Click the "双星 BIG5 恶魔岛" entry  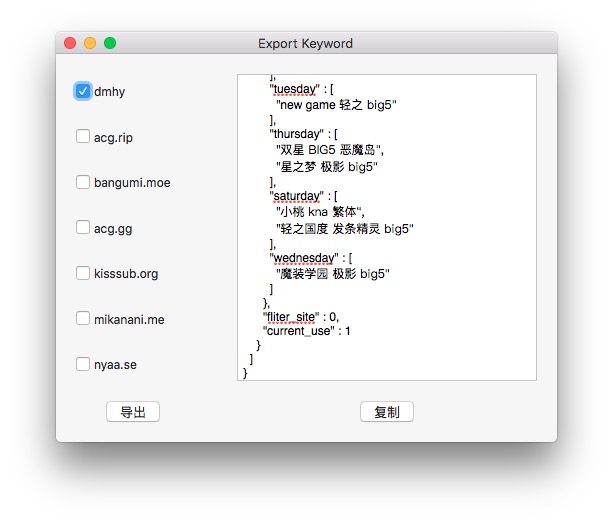[x=328, y=150]
